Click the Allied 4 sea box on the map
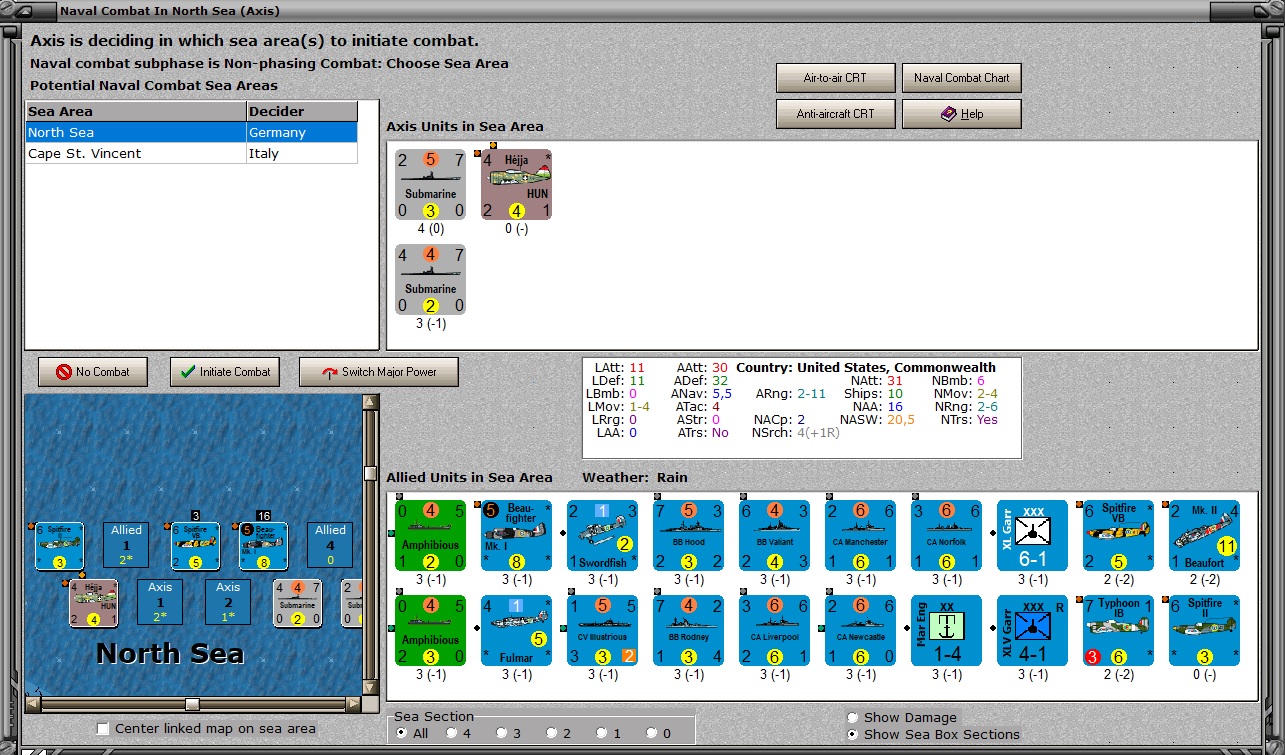 click(331, 544)
